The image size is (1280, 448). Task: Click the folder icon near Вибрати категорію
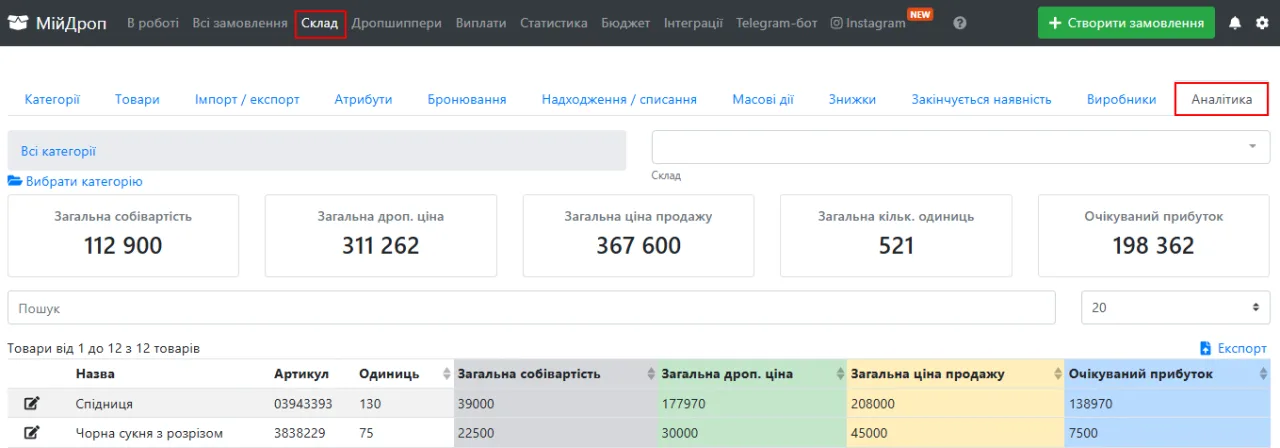15,181
